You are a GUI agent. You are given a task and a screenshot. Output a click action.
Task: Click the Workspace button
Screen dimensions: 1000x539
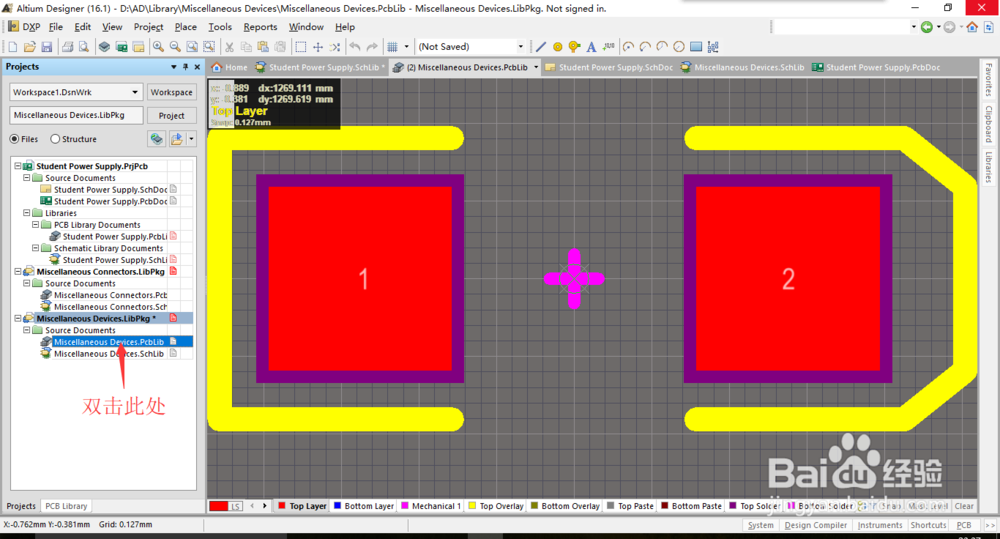172,92
